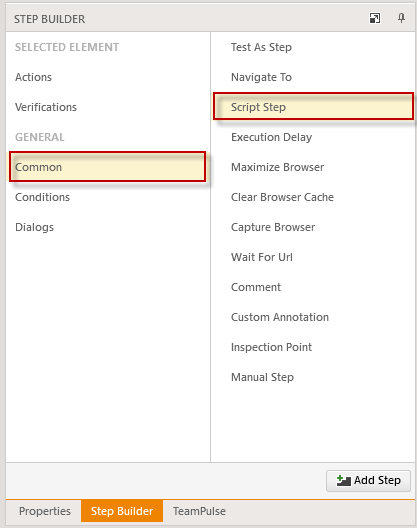Select the Inspection Point step
The image size is (417, 528).
click(271, 347)
